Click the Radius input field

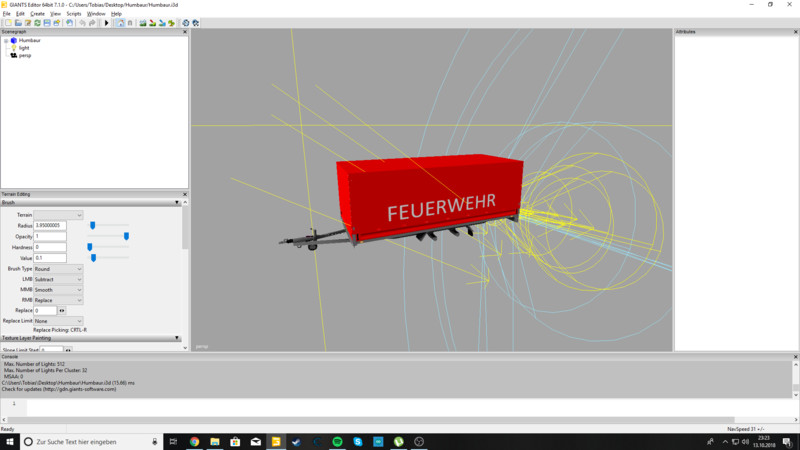(49, 226)
